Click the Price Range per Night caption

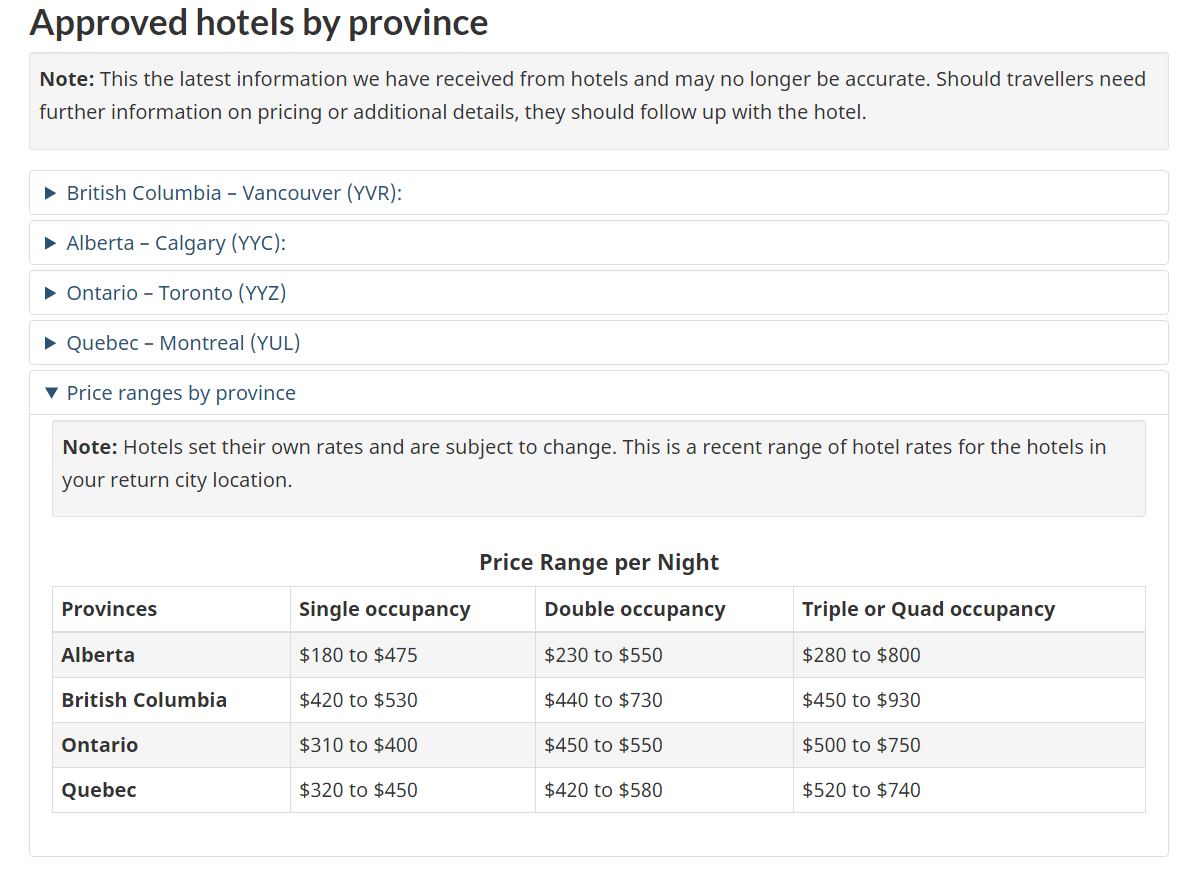(x=599, y=562)
